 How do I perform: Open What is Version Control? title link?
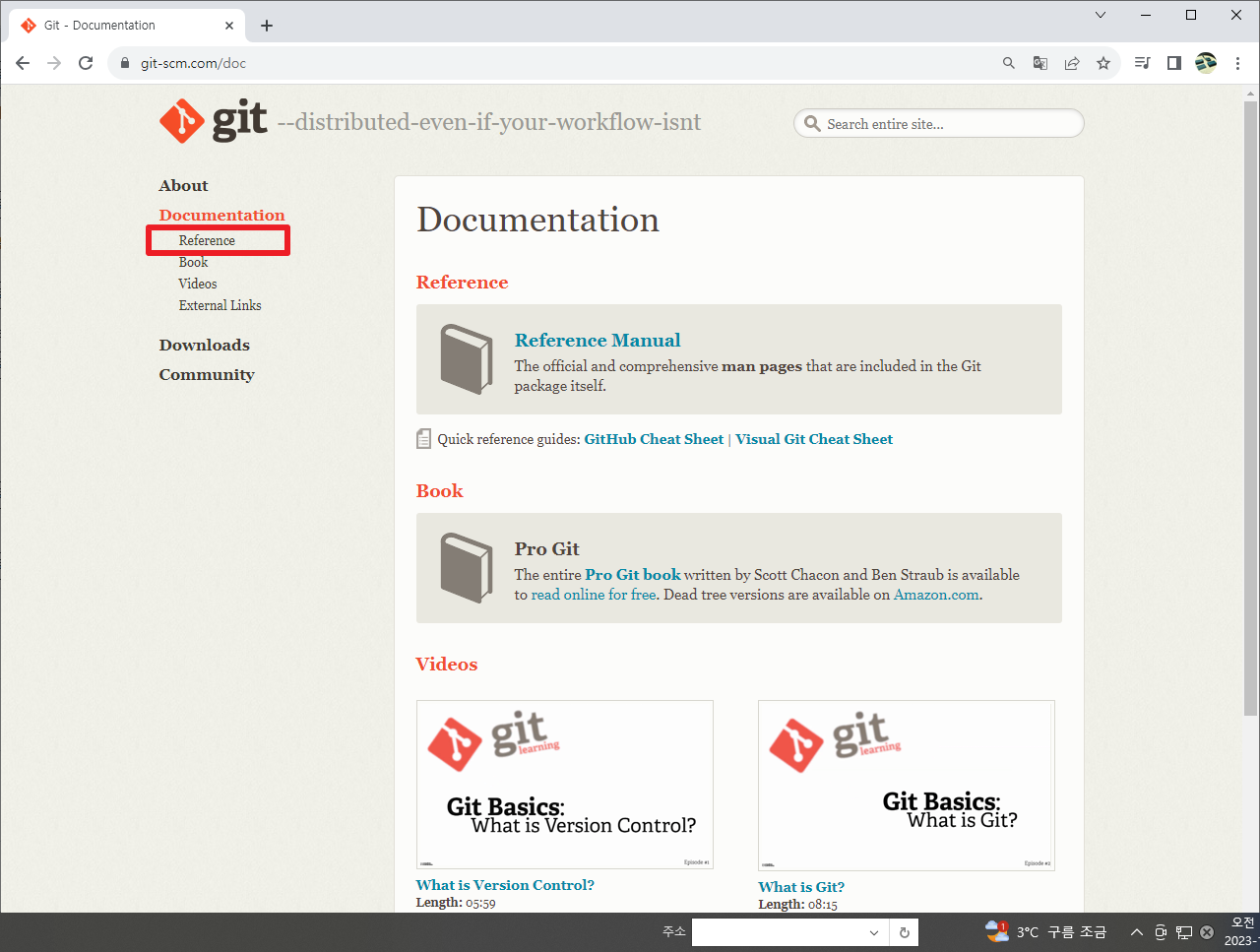click(505, 885)
